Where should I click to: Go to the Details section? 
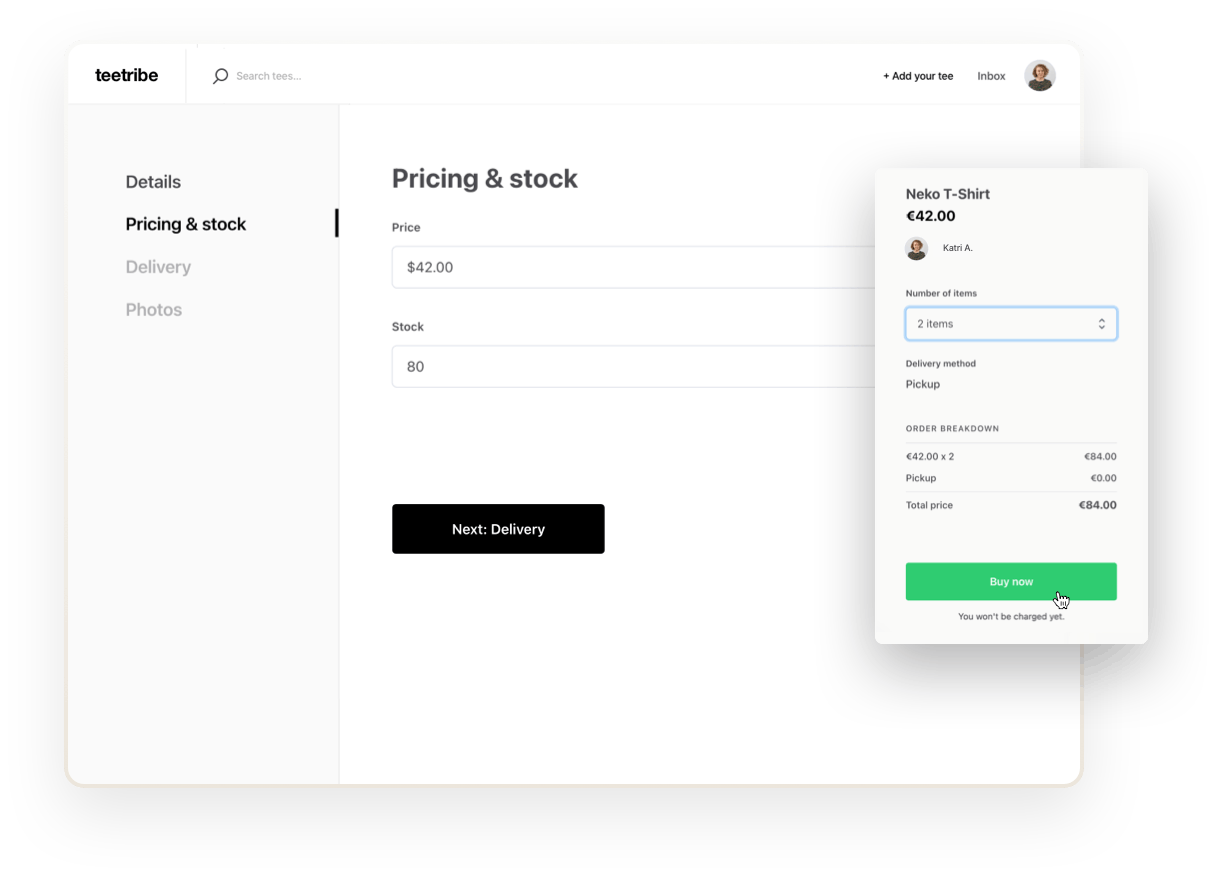coord(153,182)
